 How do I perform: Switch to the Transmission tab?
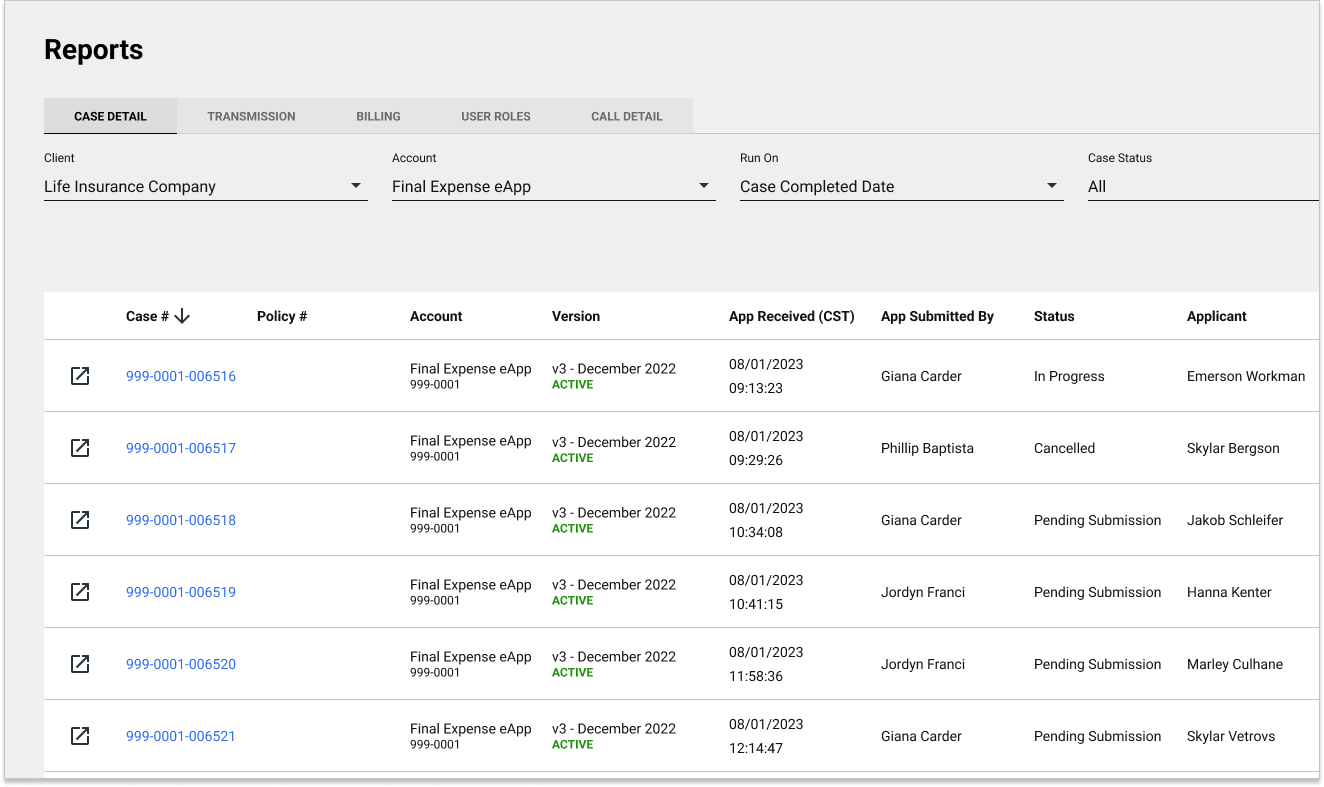coord(251,116)
